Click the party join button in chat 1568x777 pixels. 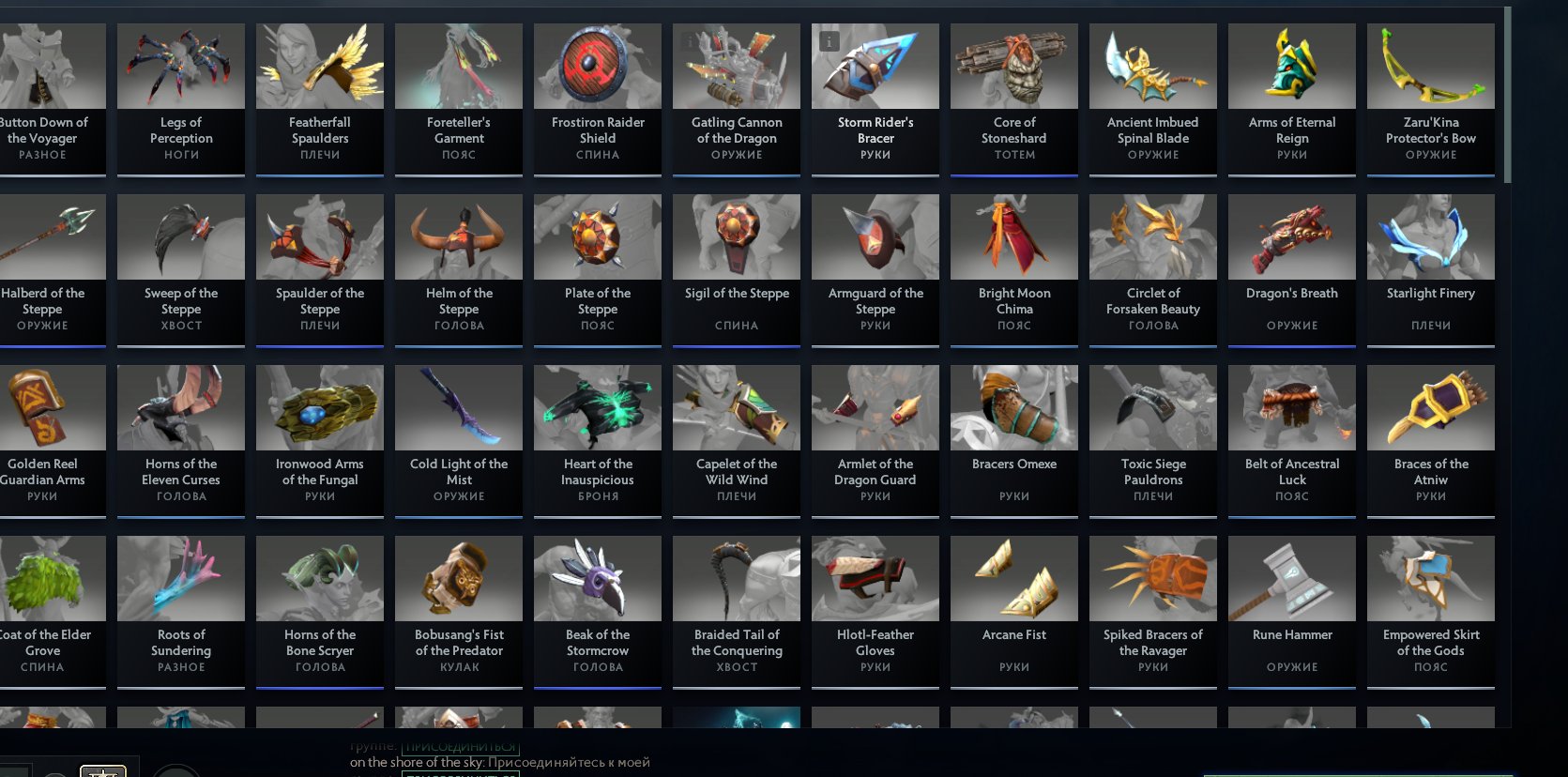click(460, 748)
